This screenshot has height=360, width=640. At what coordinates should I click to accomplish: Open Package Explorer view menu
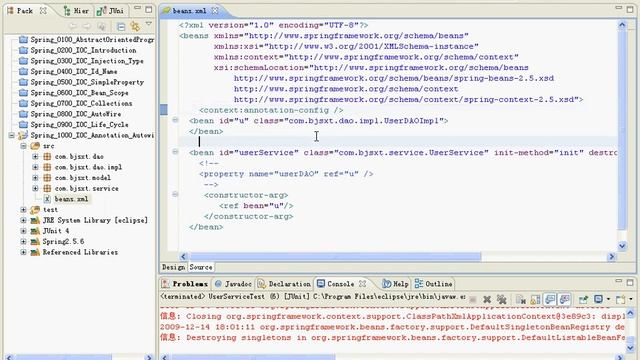(149, 25)
